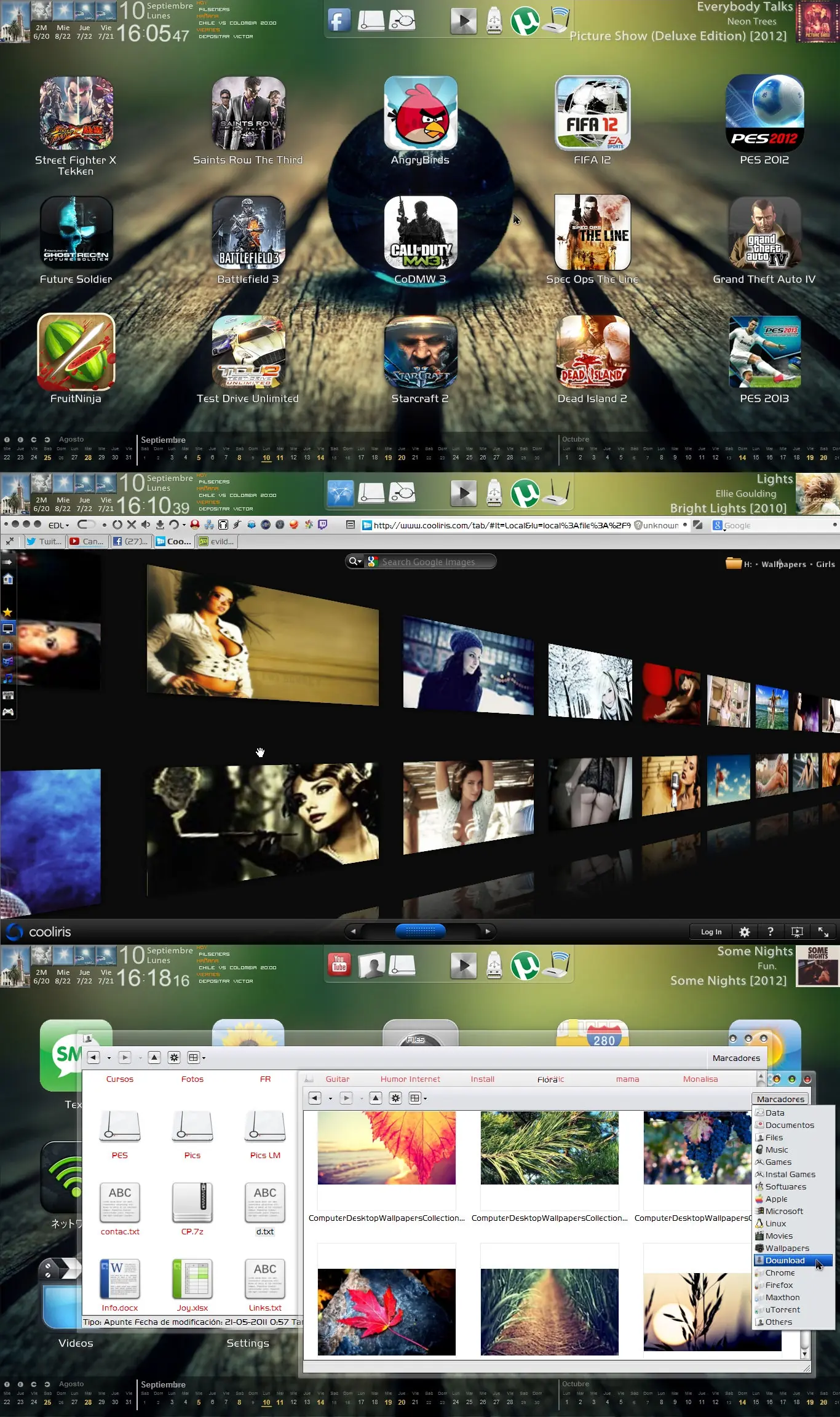Launch Test Drive Unlimited icon

(248, 352)
